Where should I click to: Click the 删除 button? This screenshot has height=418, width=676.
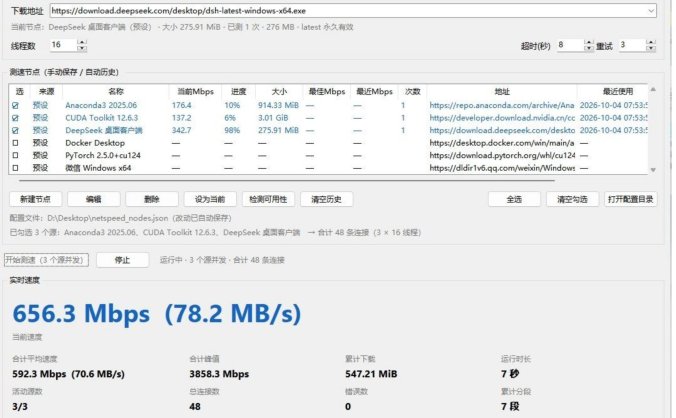[152, 199]
